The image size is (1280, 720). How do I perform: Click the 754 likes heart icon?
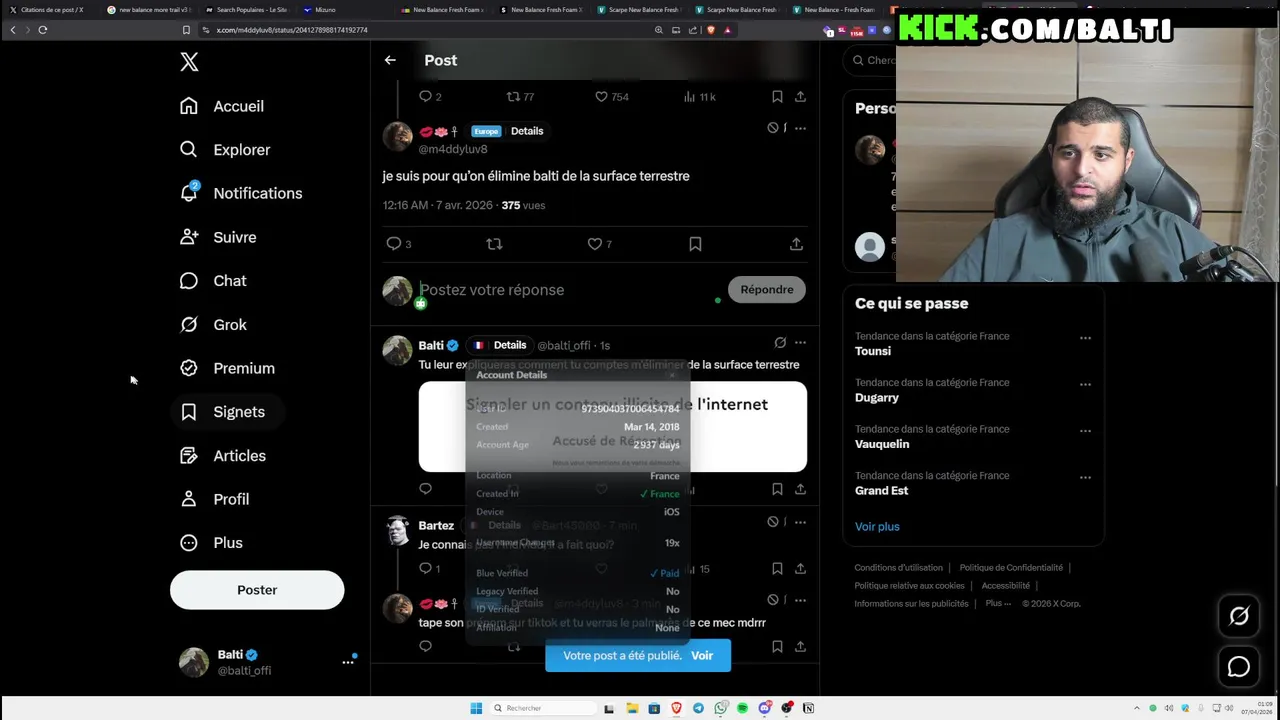(x=601, y=97)
